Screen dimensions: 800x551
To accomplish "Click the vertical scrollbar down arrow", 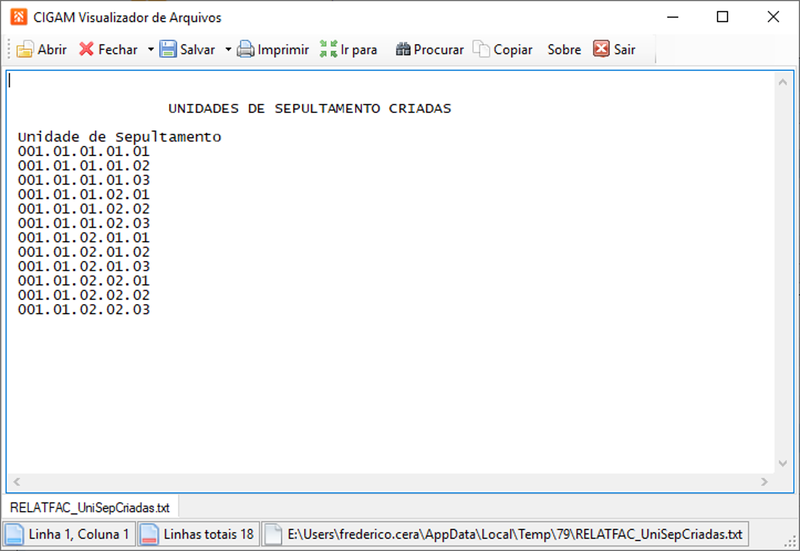I will [x=783, y=463].
